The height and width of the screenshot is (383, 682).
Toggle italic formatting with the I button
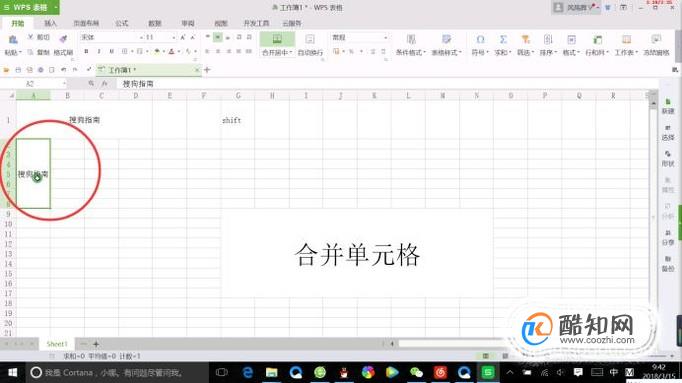point(99,51)
